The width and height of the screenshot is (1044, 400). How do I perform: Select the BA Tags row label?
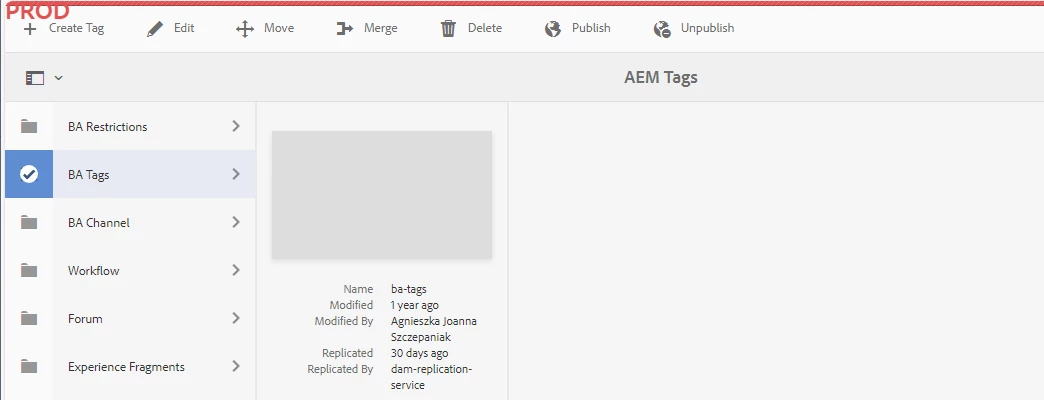pos(89,175)
